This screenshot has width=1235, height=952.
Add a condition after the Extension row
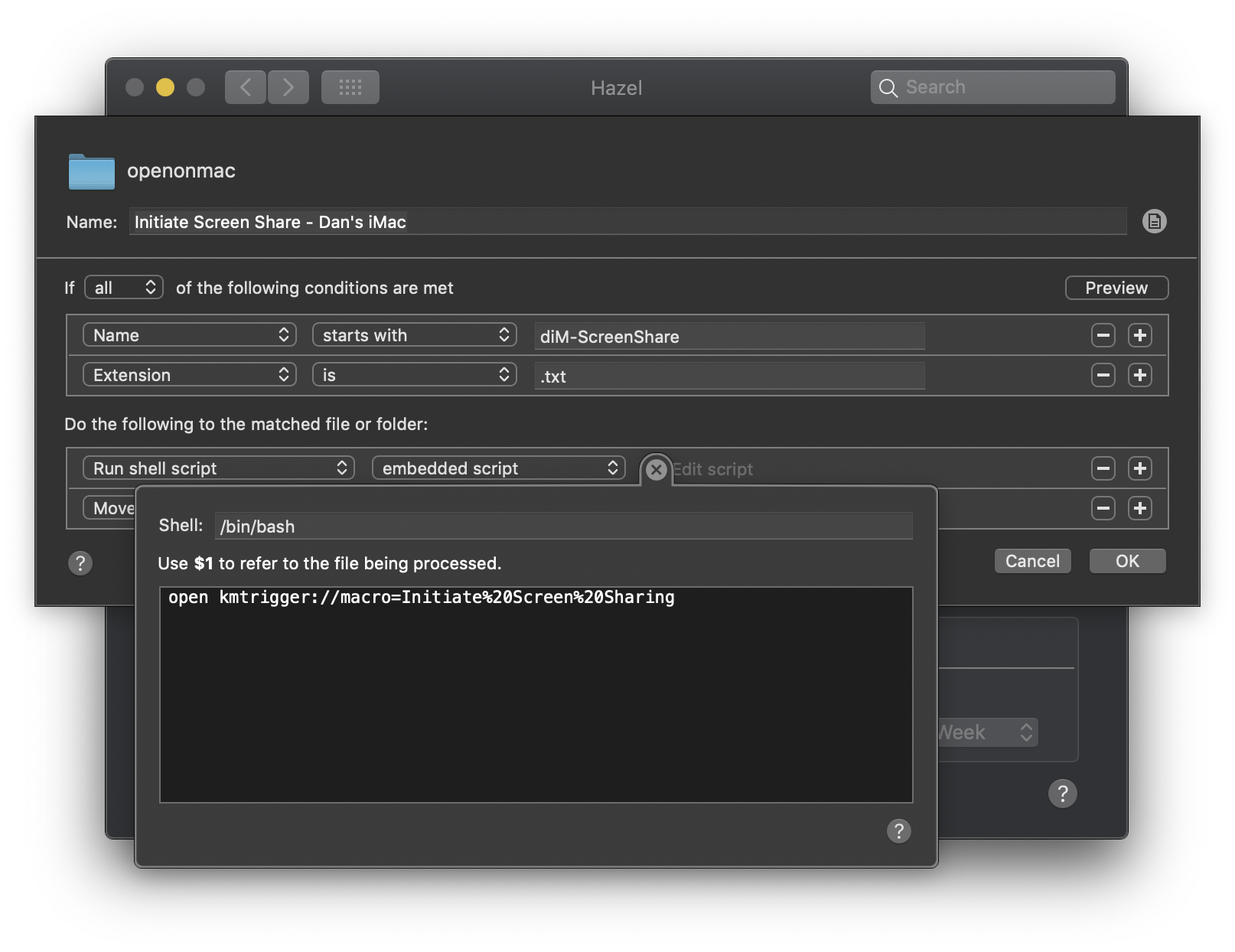(x=1139, y=375)
